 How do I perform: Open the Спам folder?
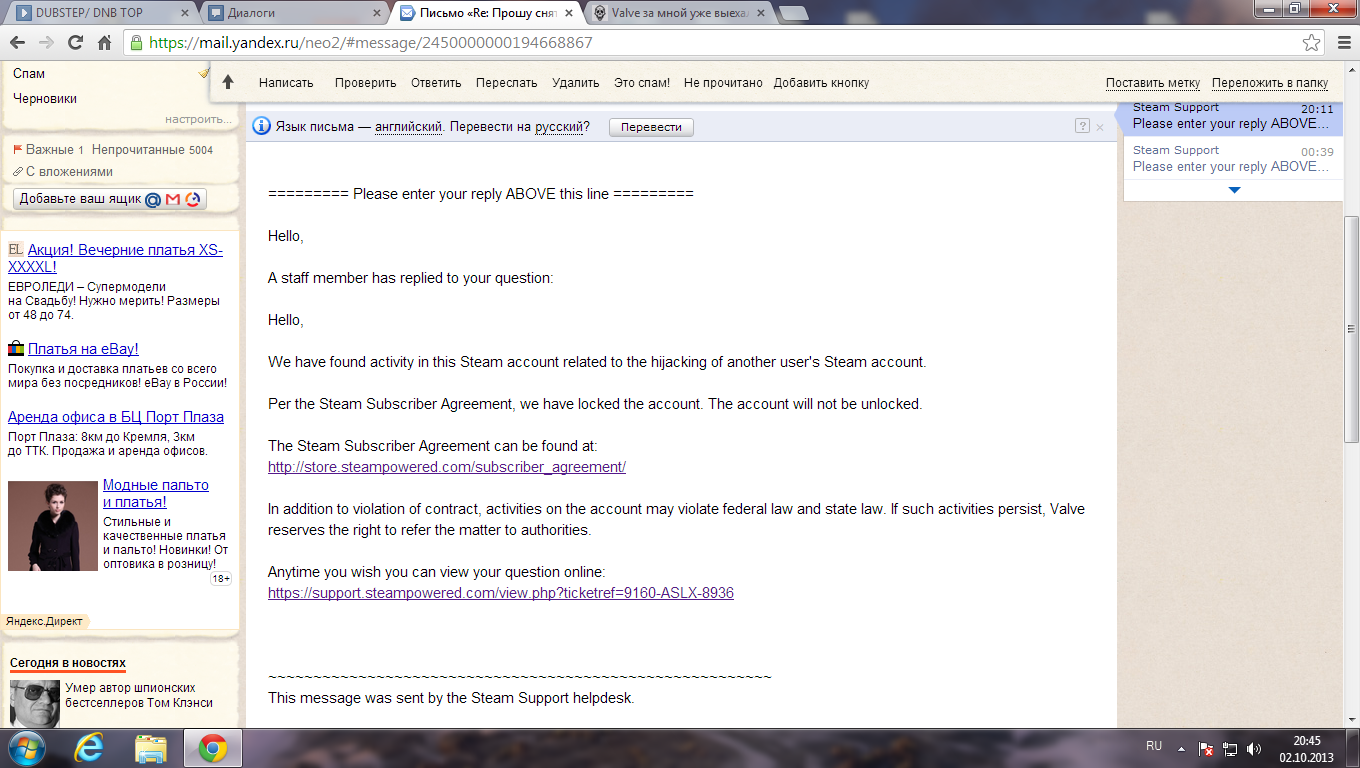[x=29, y=73]
